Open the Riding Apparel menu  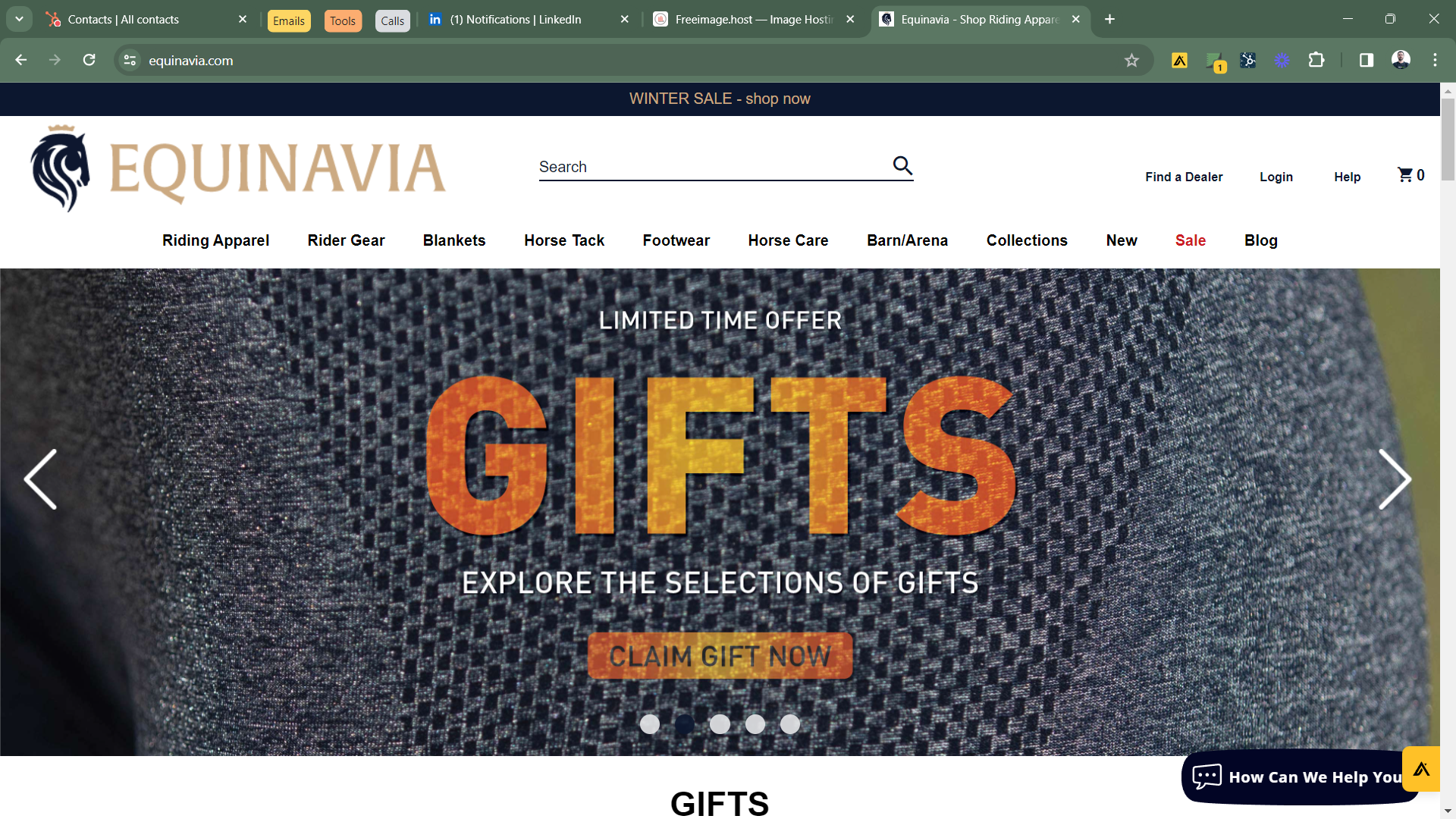[215, 240]
